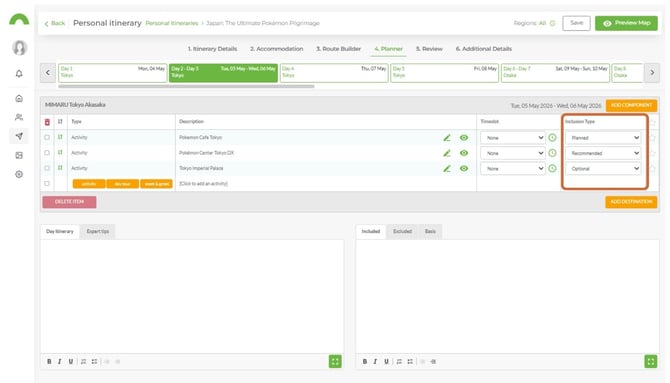This screenshot has height=383, width=670.
Task: Apply bold in the Included editor
Action: click(364, 362)
